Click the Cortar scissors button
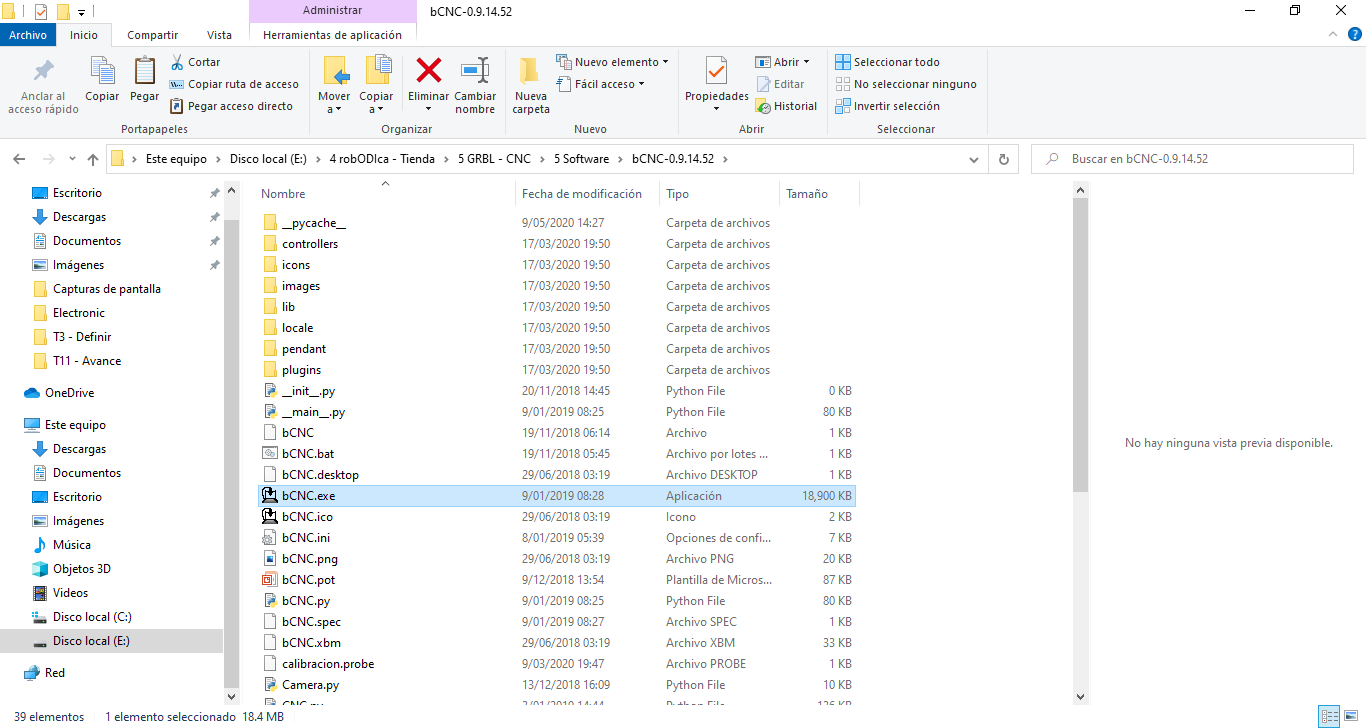1366x728 pixels. tap(195, 62)
